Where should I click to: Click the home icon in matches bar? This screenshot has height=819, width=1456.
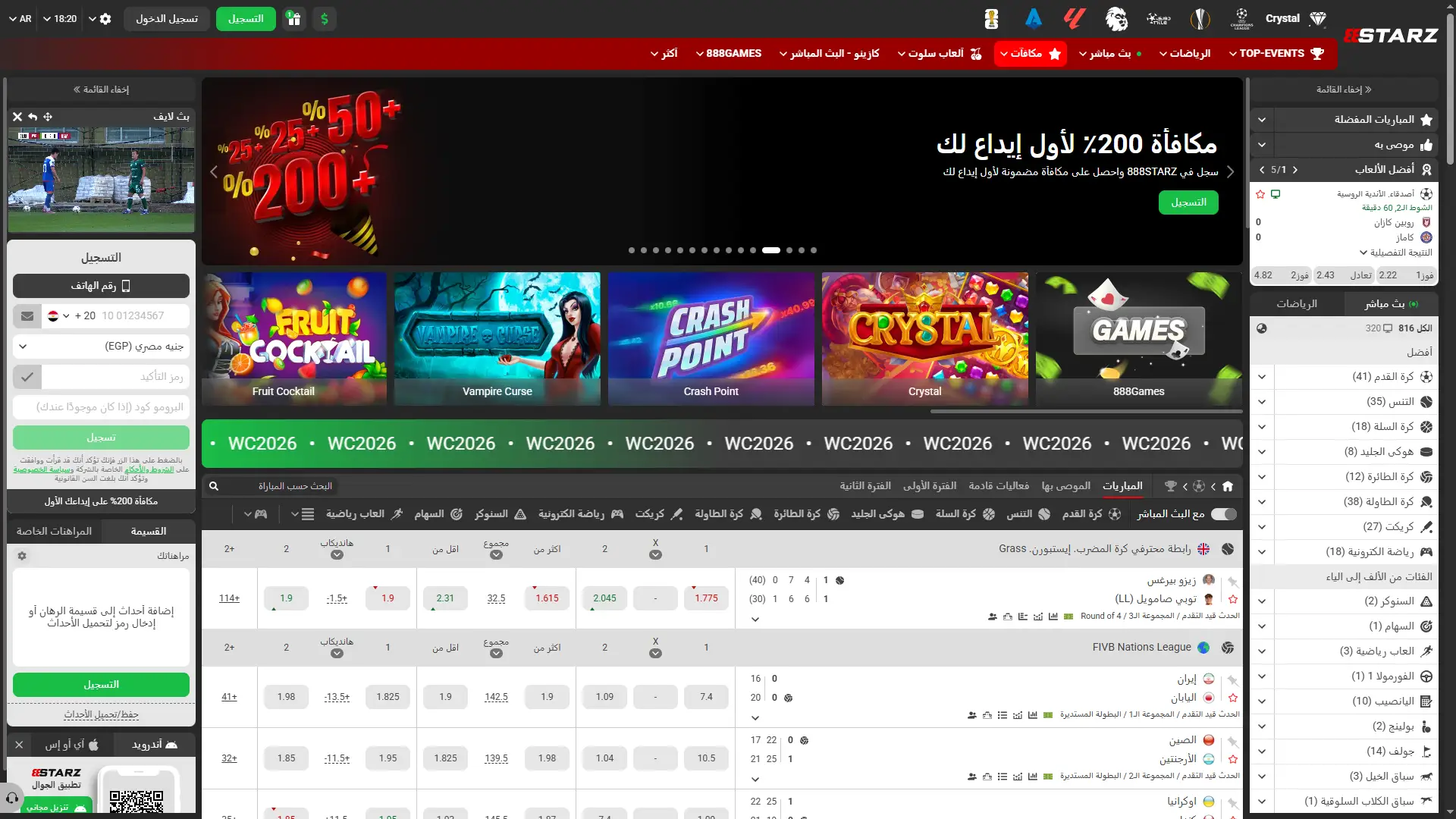pyautogui.click(x=1228, y=486)
